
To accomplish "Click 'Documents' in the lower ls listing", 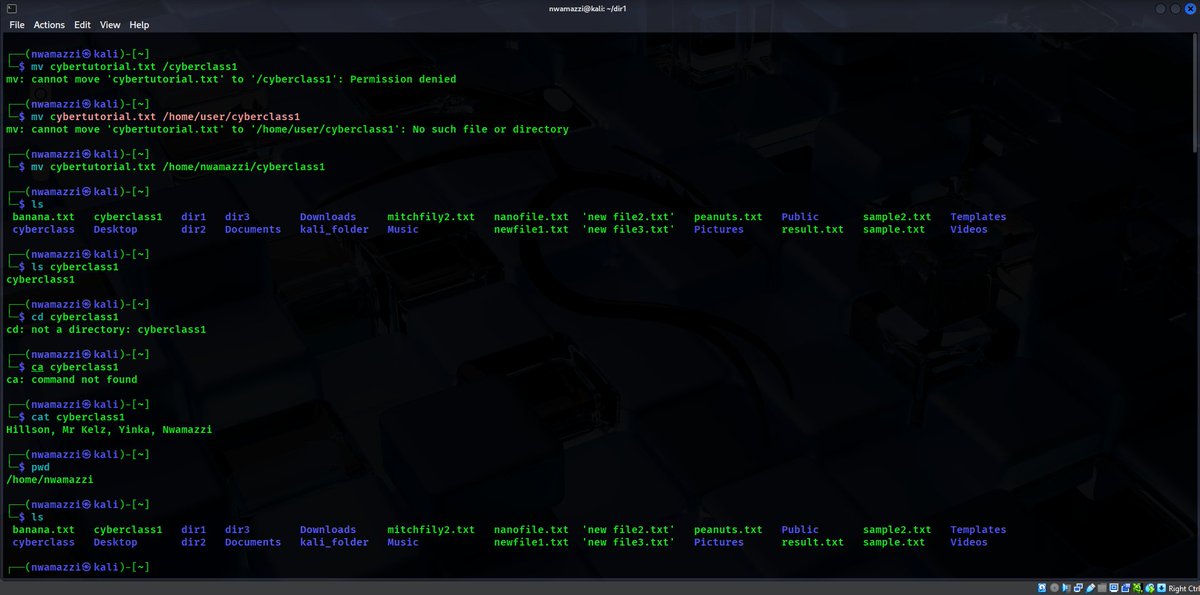I will point(253,542).
